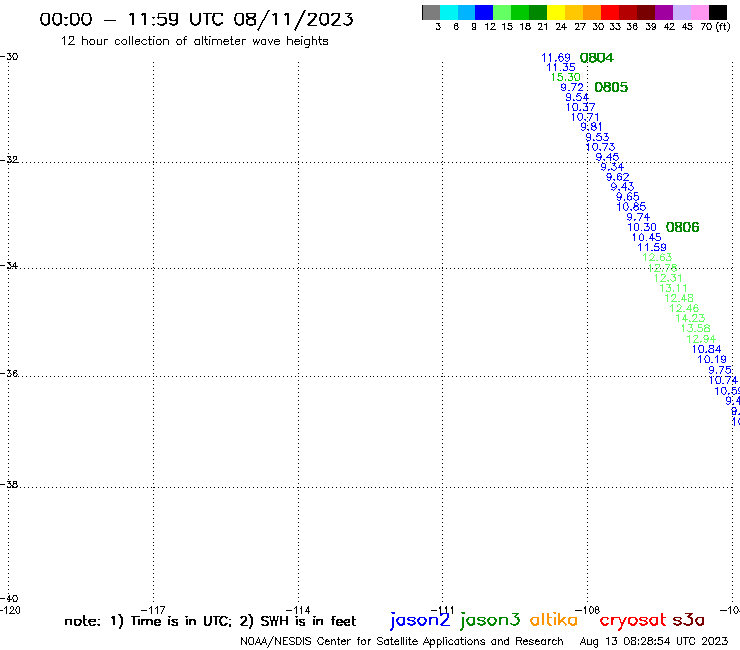Select the 14.23 wave height value
The height and width of the screenshot is (650, 740).
click(690, 318)
